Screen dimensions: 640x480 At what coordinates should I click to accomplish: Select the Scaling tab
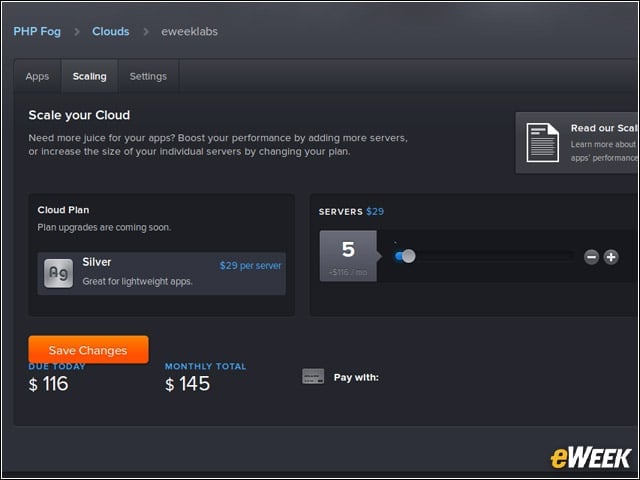coord(89,76)
